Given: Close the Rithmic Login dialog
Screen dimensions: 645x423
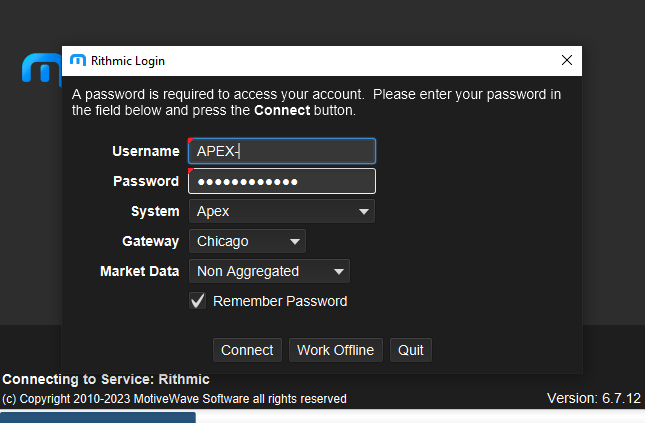Looking at the screenshot, I should (567, 60).
